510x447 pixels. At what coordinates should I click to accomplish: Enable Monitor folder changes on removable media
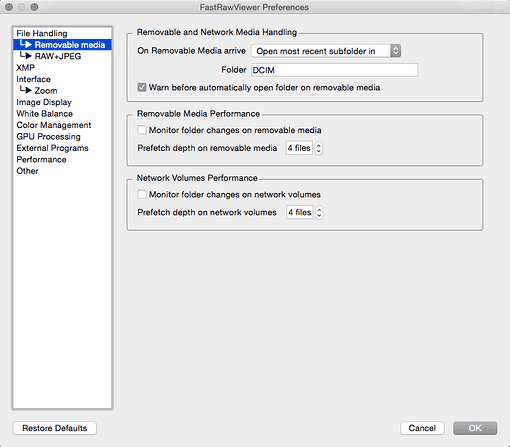pyautogui.click(x=142, y=130)
